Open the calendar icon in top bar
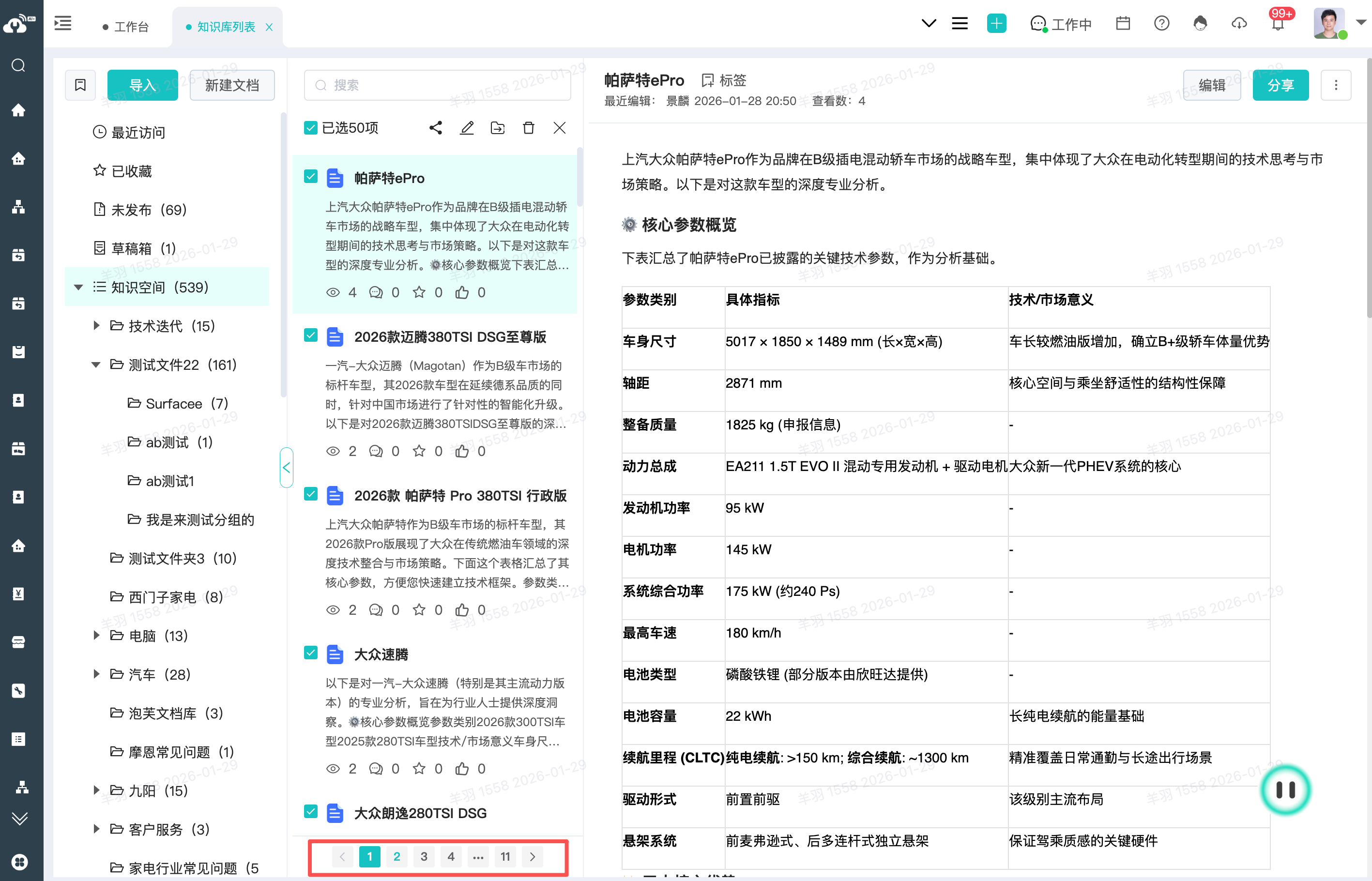1372x881 pixels. (x=1123, y=23)
